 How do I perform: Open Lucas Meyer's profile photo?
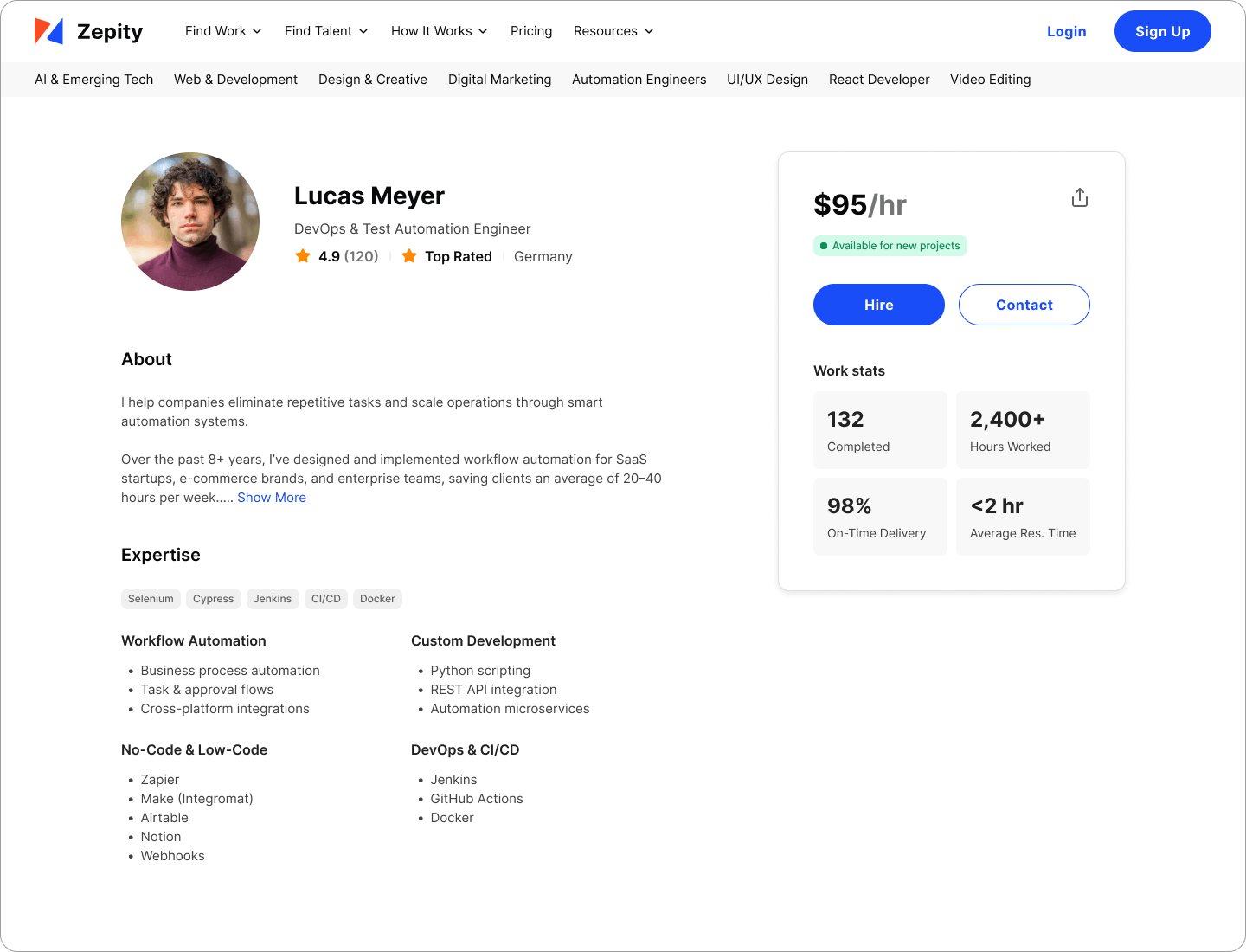tap(190, 222)
